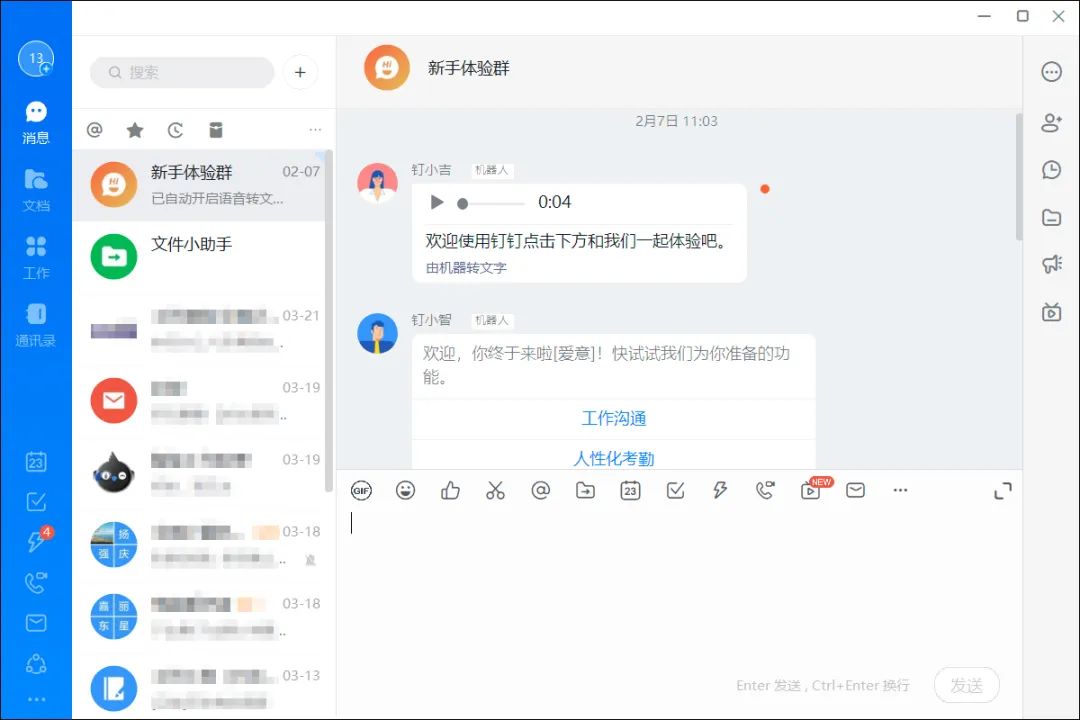Viewport: 1080px width, 720px height.
Task: Open the archive box filter icon
Action: tap(216, 130)
